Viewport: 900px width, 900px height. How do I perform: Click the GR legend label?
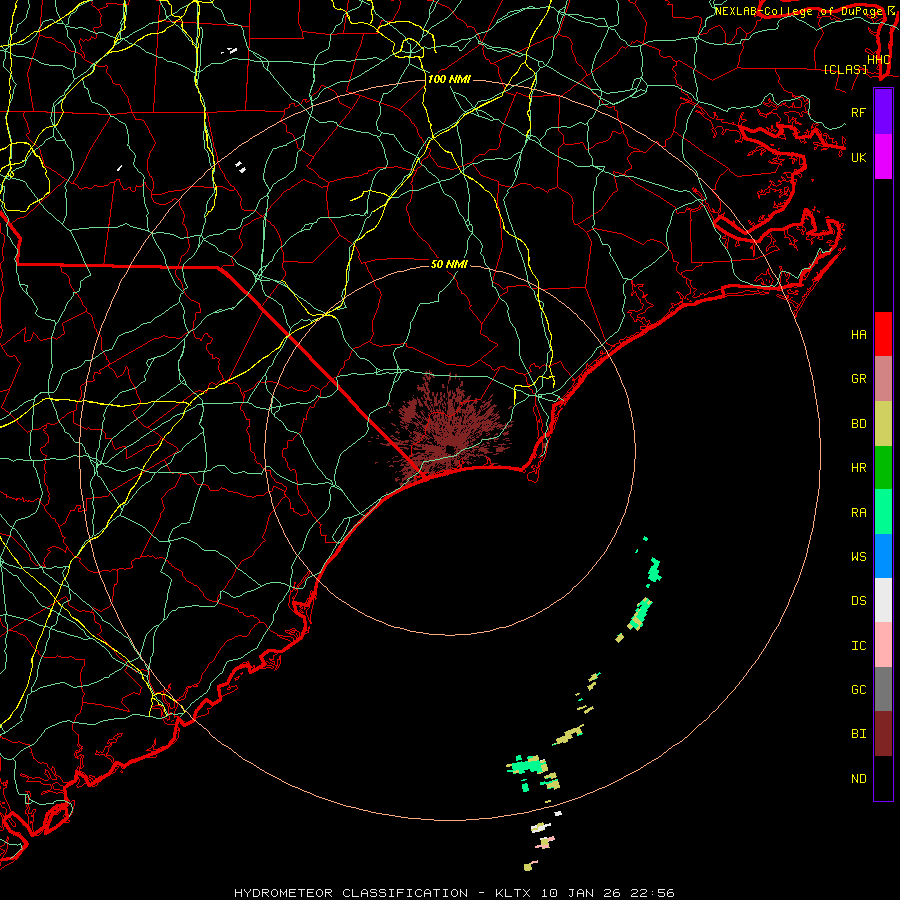tap(858, 379)
